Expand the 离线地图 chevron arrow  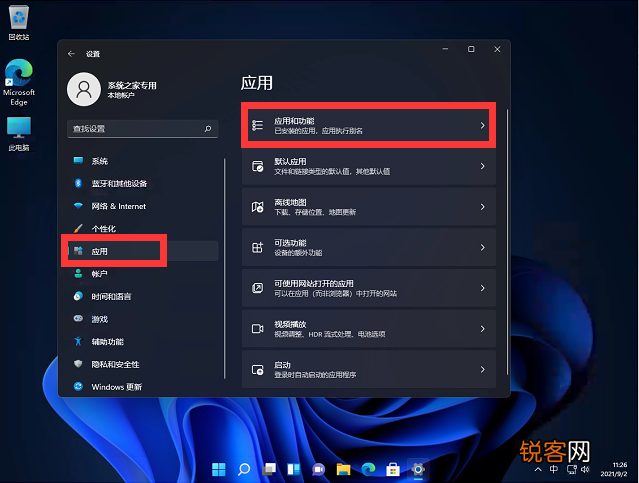click(483, 207)
